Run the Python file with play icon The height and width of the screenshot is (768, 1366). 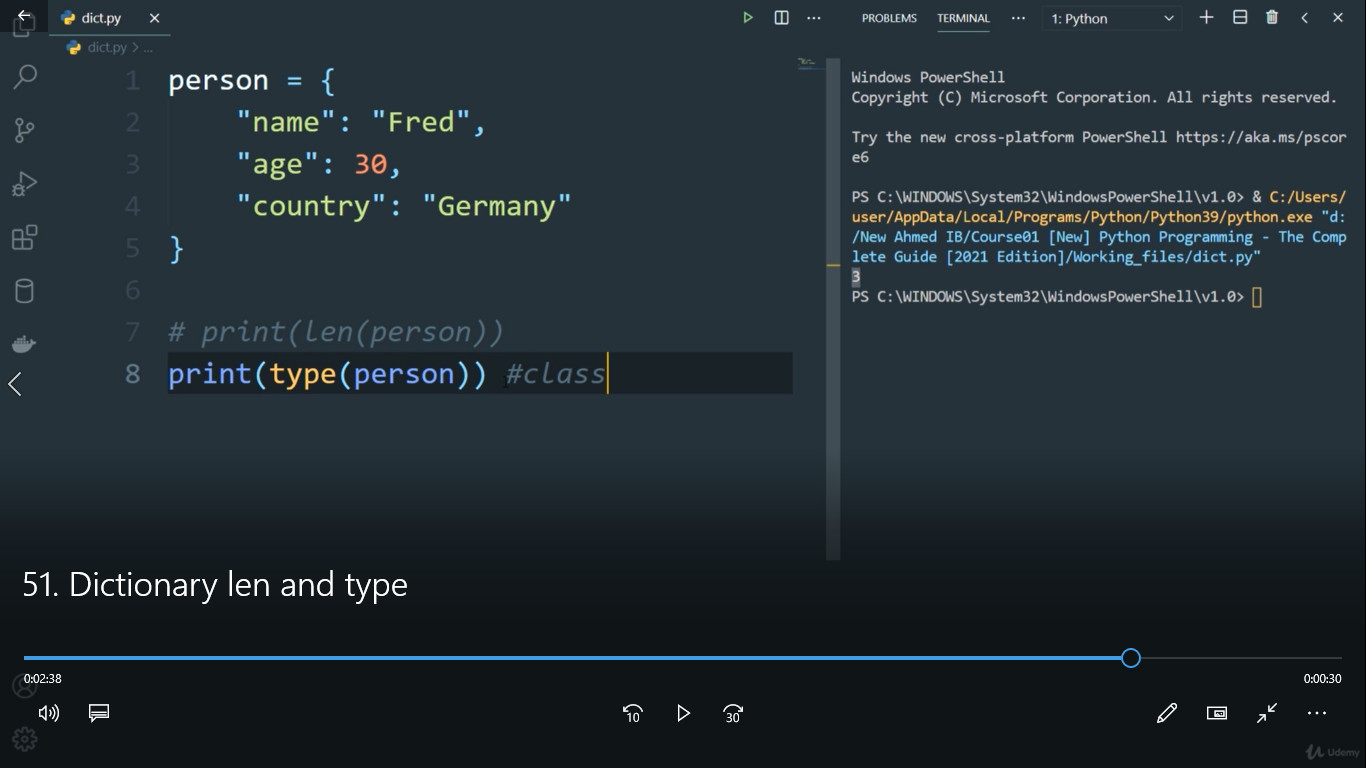[x=747, y=18]
